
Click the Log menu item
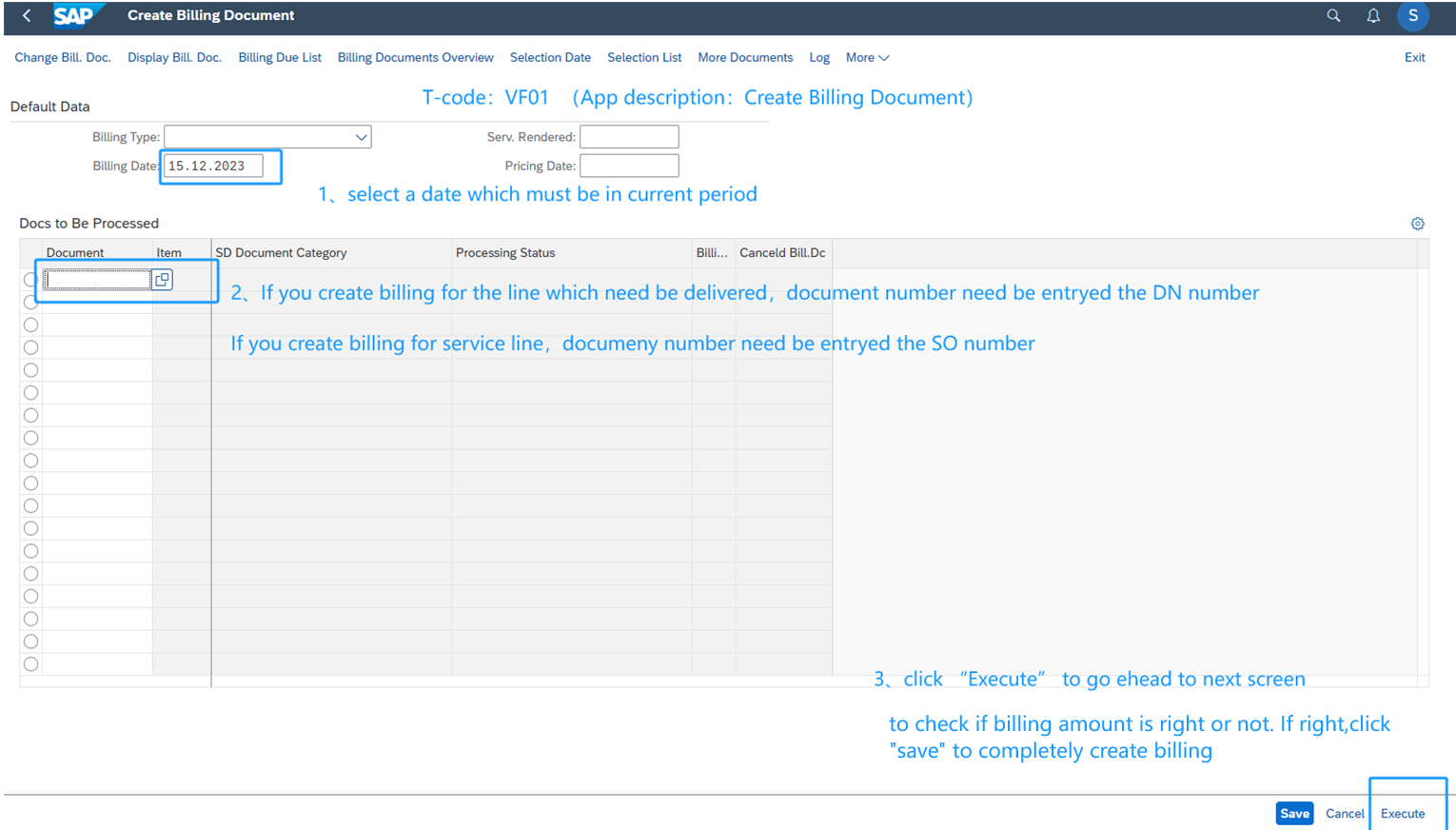pyautogui.click(x=819, y=58)
